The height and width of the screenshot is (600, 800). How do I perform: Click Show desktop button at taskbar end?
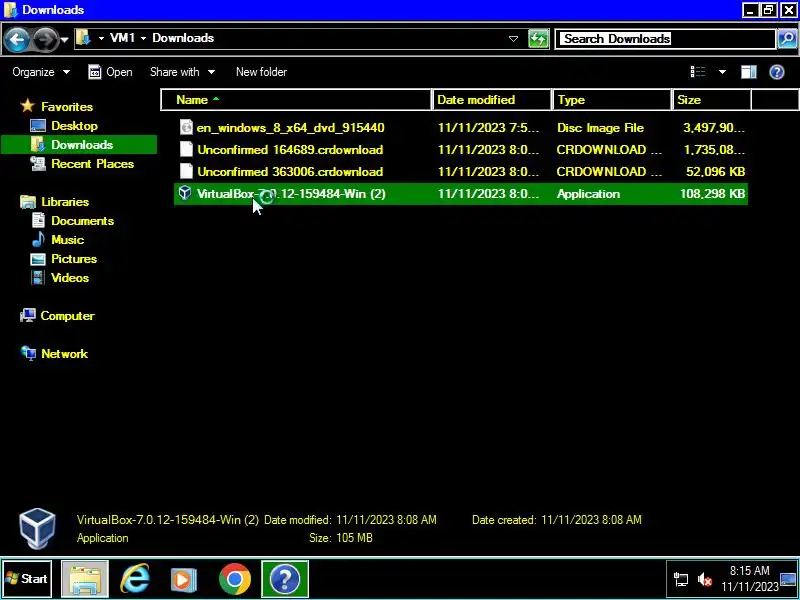tap(789, 579)
